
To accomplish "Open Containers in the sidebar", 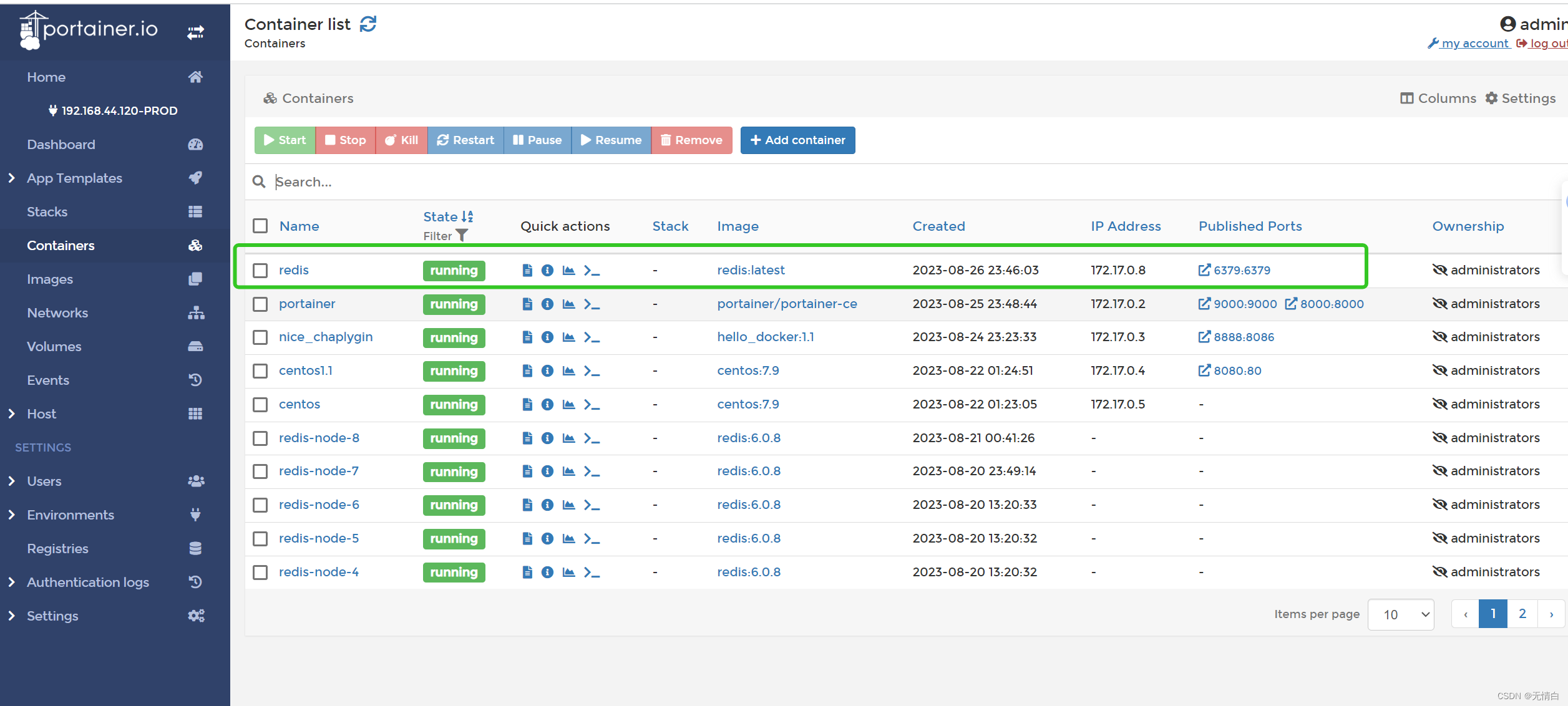I will [x=61, y=245].
